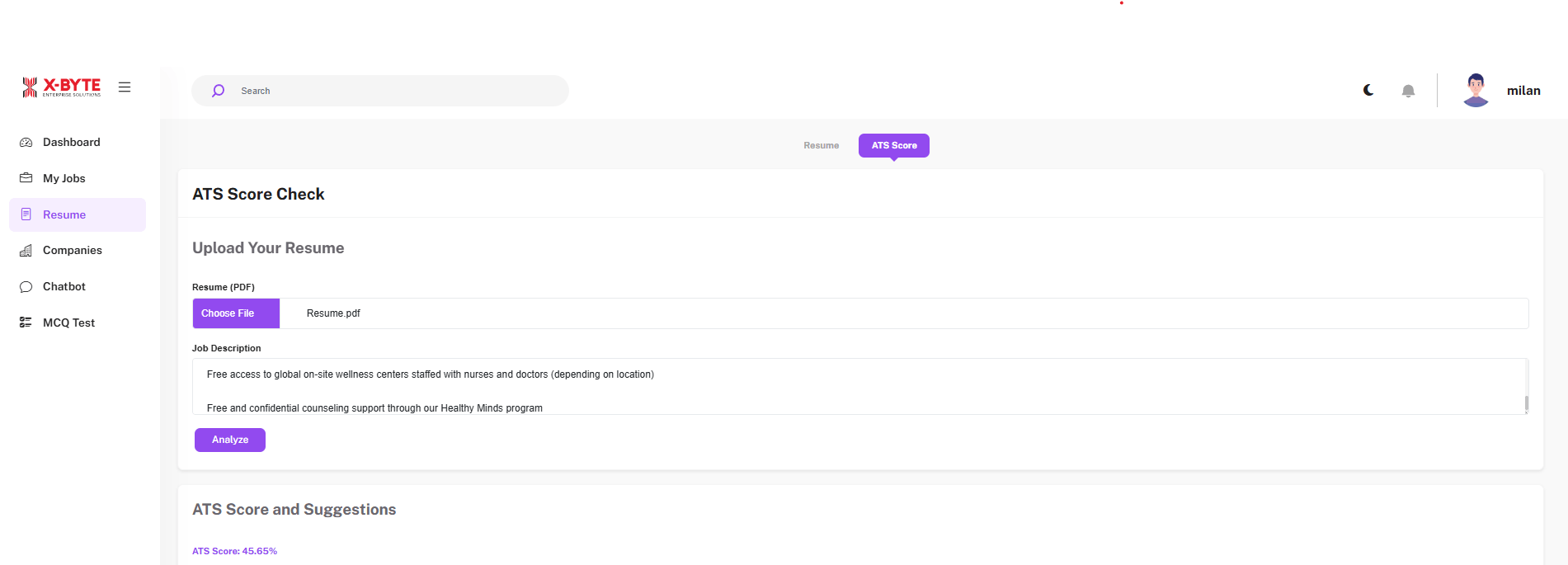Click the Analyze button

coord(230,440)
